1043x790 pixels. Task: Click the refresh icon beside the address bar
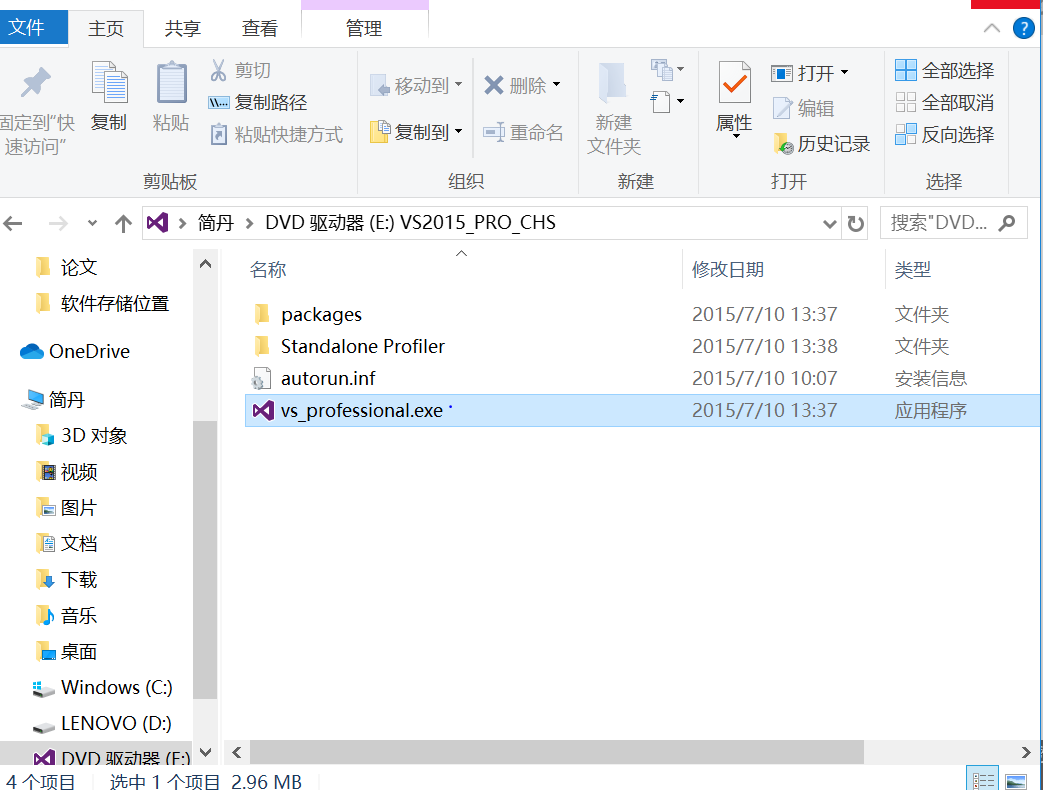pyautogui.click(x=856, y=223)
